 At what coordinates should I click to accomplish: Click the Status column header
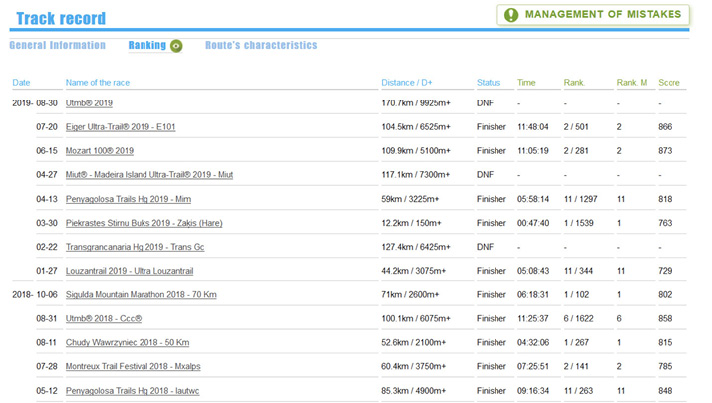coord(489,83)
